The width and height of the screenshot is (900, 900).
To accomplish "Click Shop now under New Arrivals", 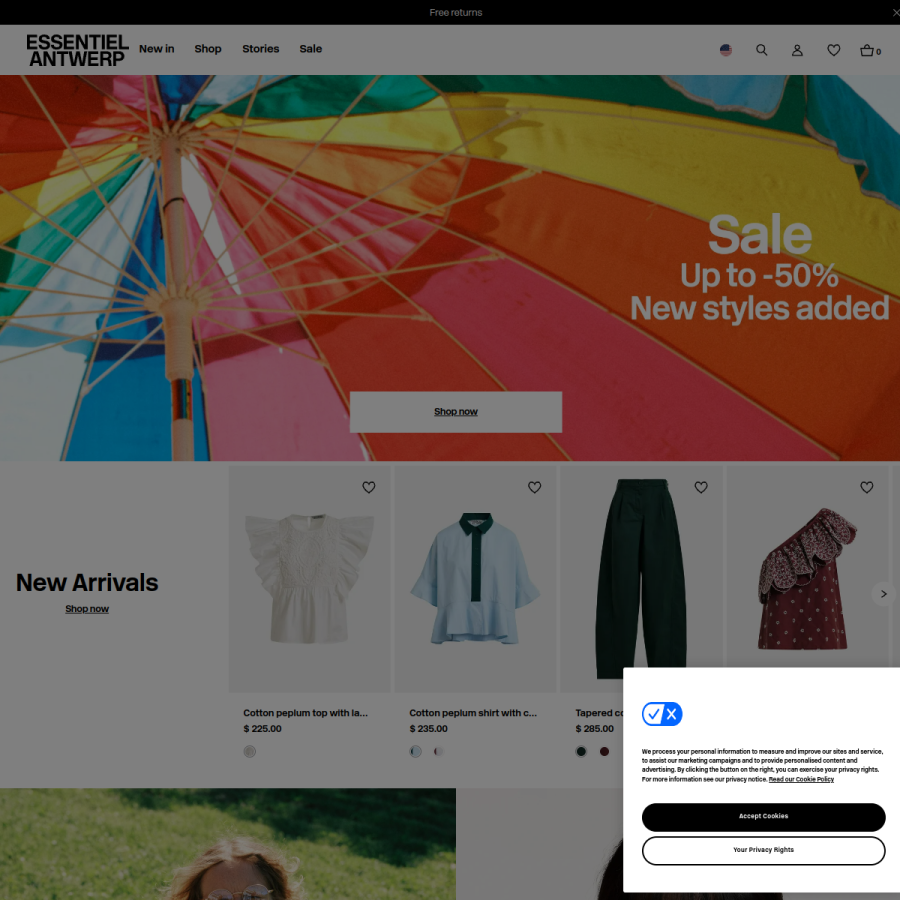I will point(87,608).
